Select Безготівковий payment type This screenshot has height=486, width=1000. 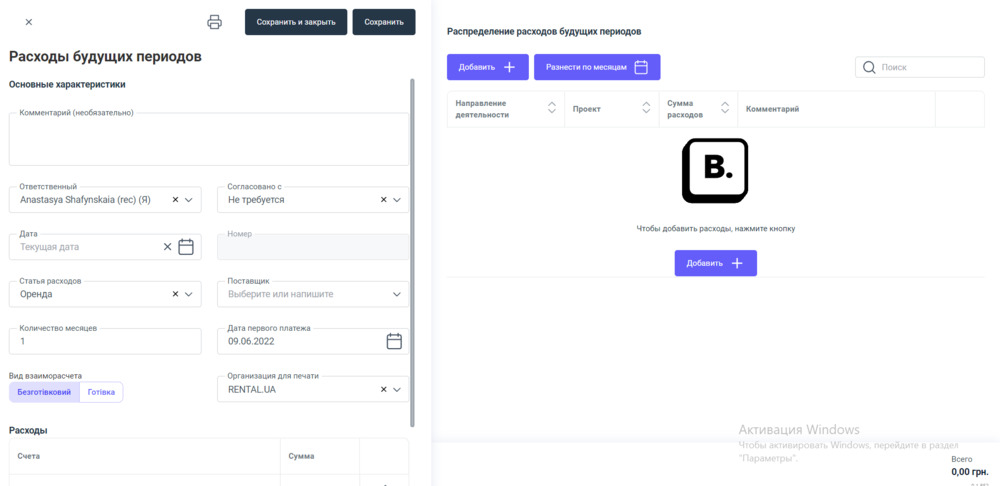tap(44, 392)
